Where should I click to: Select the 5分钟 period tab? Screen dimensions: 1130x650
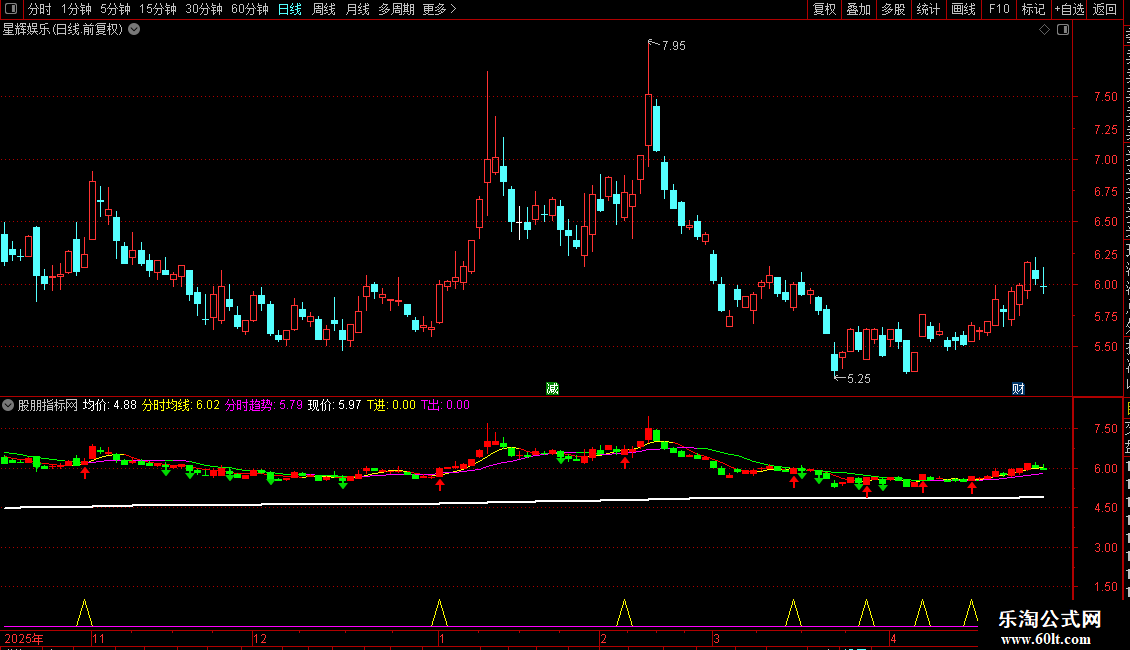pos(115,9)
